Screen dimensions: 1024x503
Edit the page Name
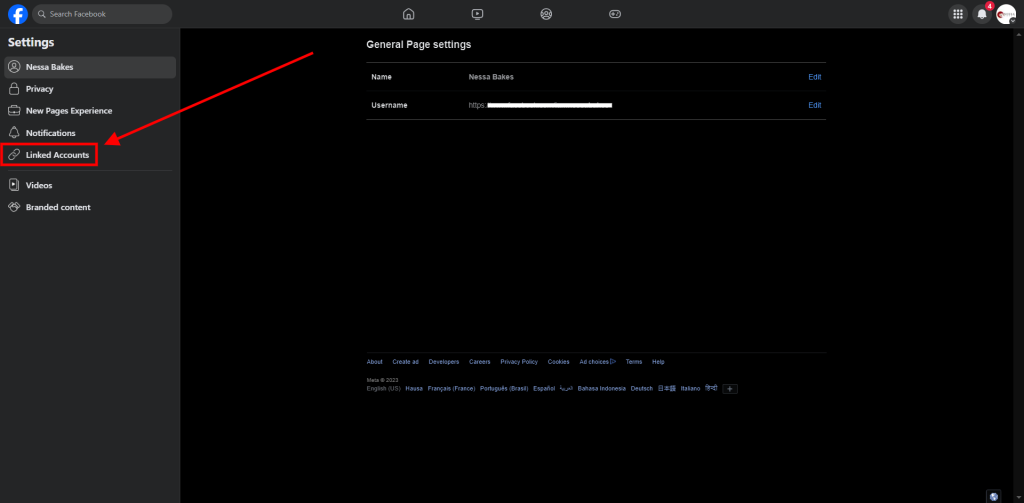[814, 77]
